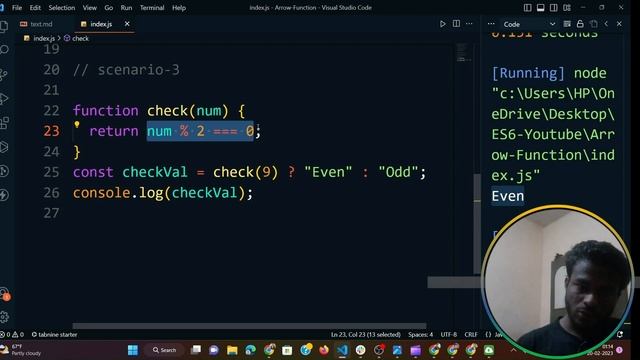Open the Extensions view

pyautogui.click(x=4, y=122)
